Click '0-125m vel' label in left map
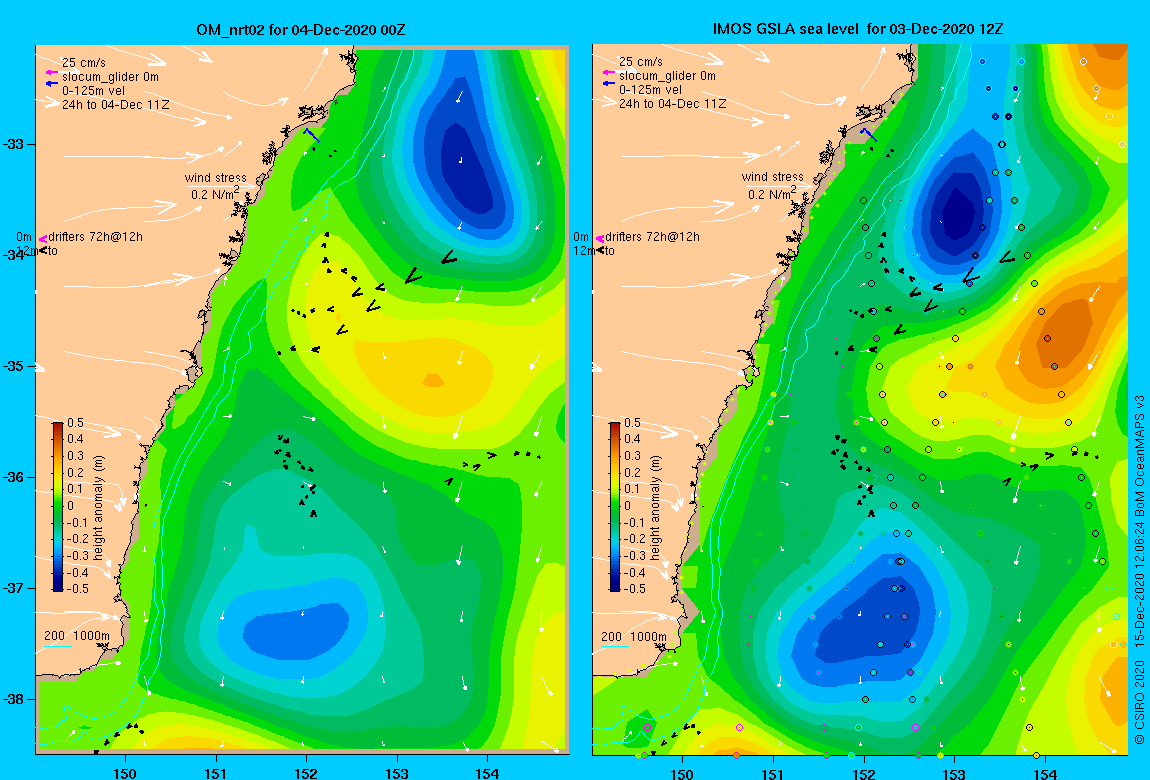1150x780 pixels. point(93,91)
